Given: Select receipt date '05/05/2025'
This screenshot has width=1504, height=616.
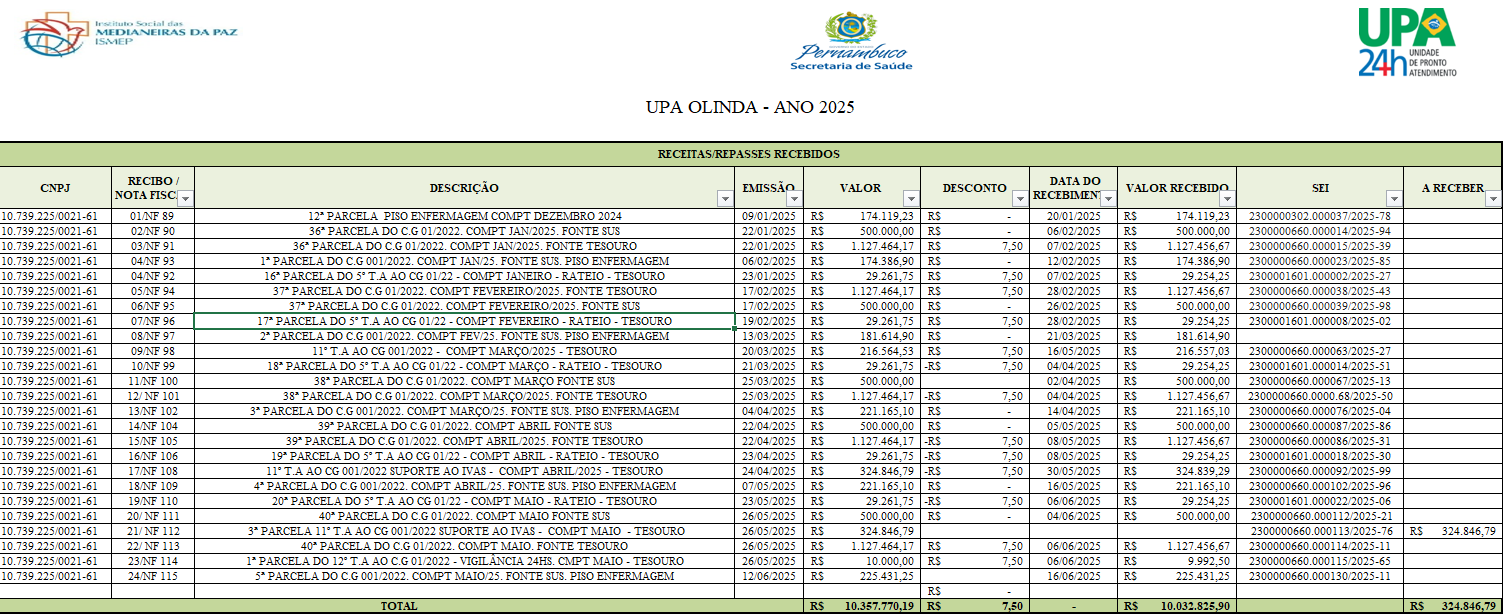Looking at the screenshot, I should (1073, 426).
